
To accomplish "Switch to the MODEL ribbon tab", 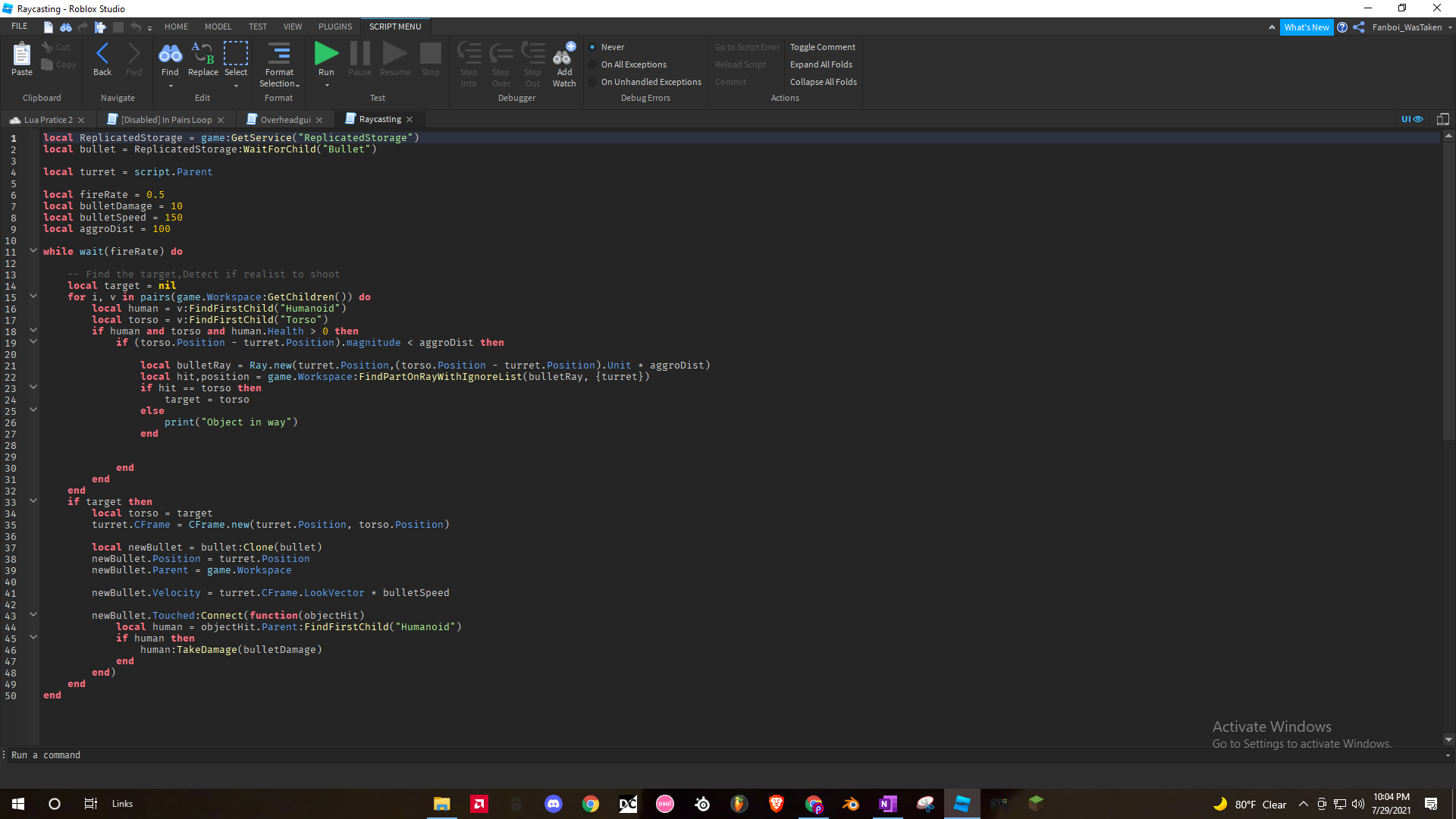I will click(218, 27).
